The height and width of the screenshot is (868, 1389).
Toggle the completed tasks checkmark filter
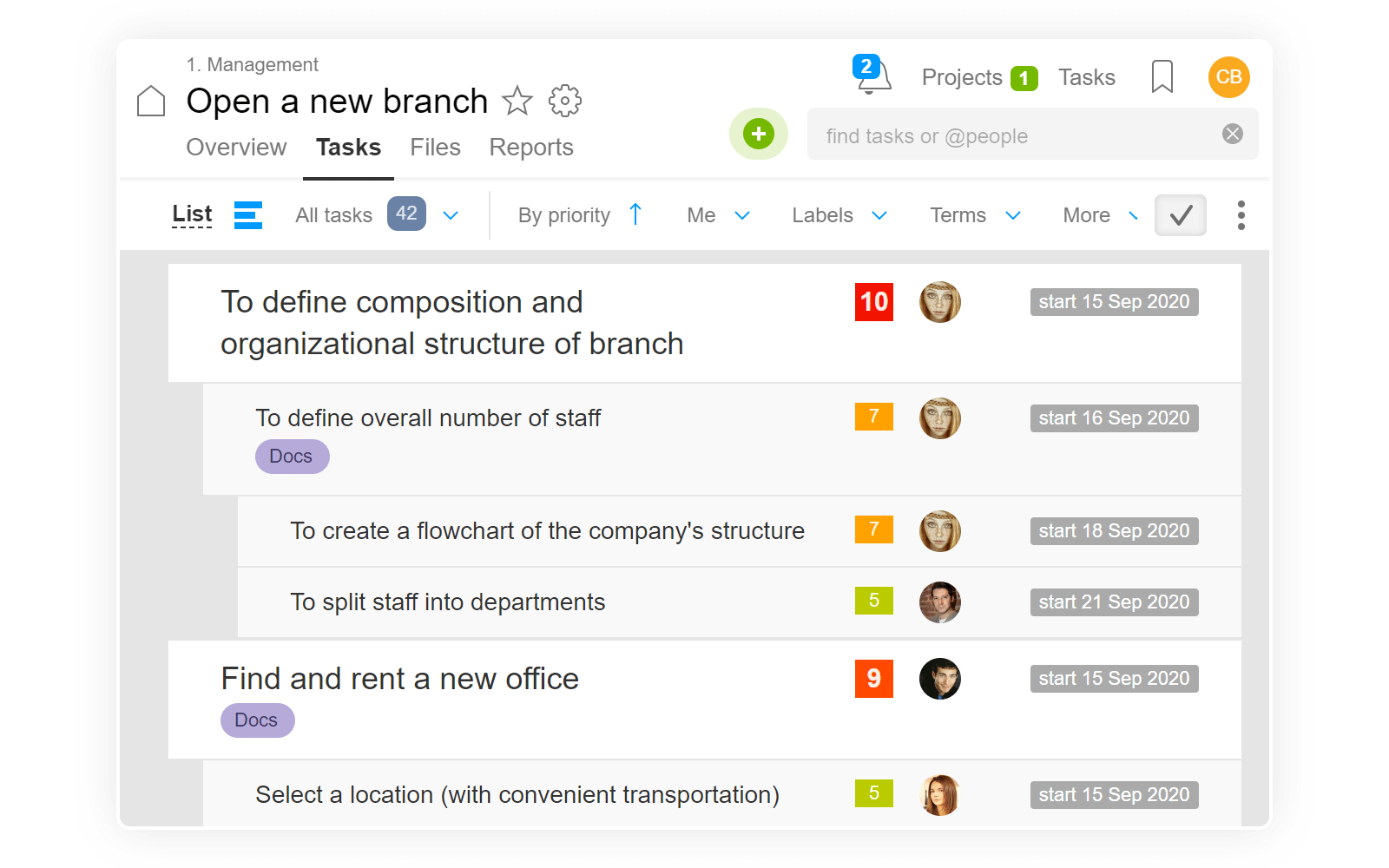pyautogui.click(x=1180, y=215)
